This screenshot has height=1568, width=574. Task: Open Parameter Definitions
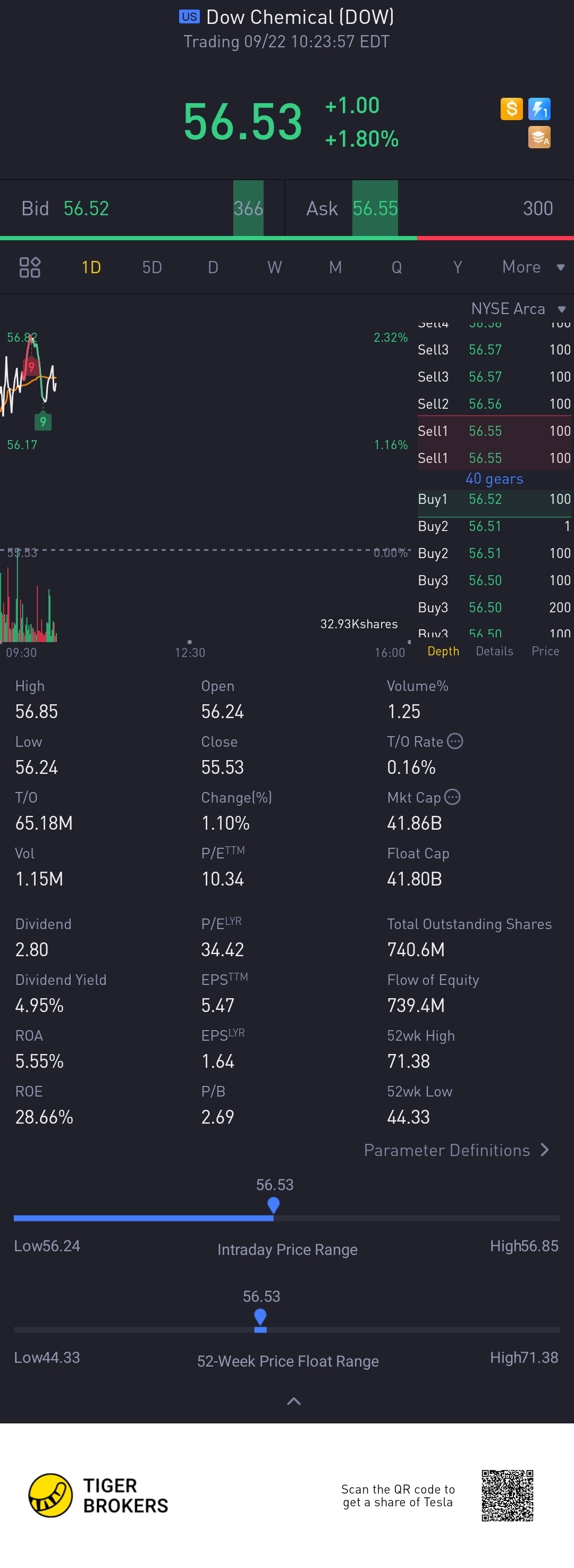tap(457, 1150)
